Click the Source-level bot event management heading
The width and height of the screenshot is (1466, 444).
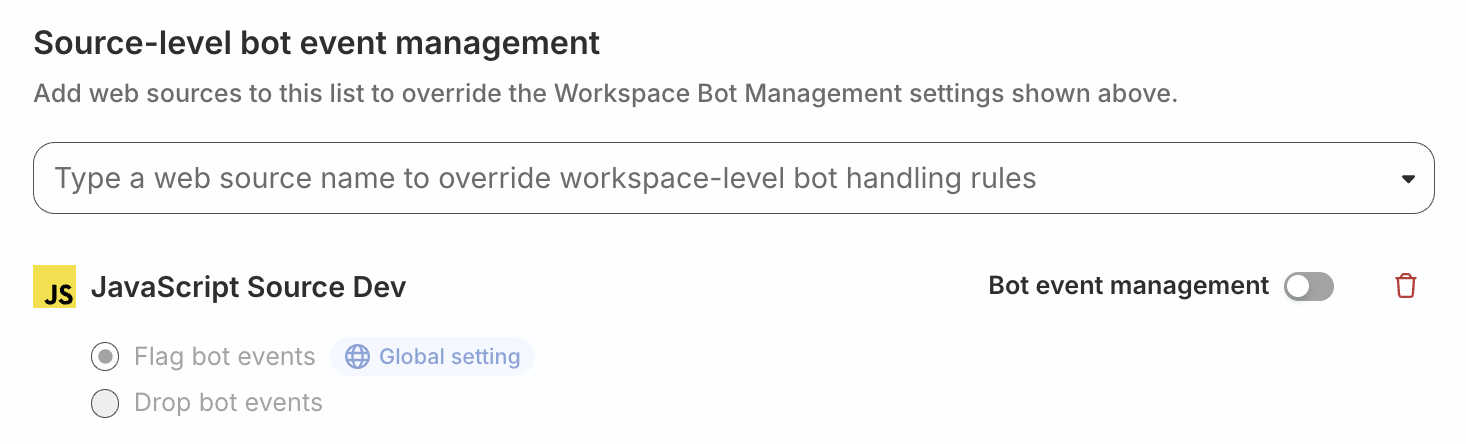click(x=317, y=43)
